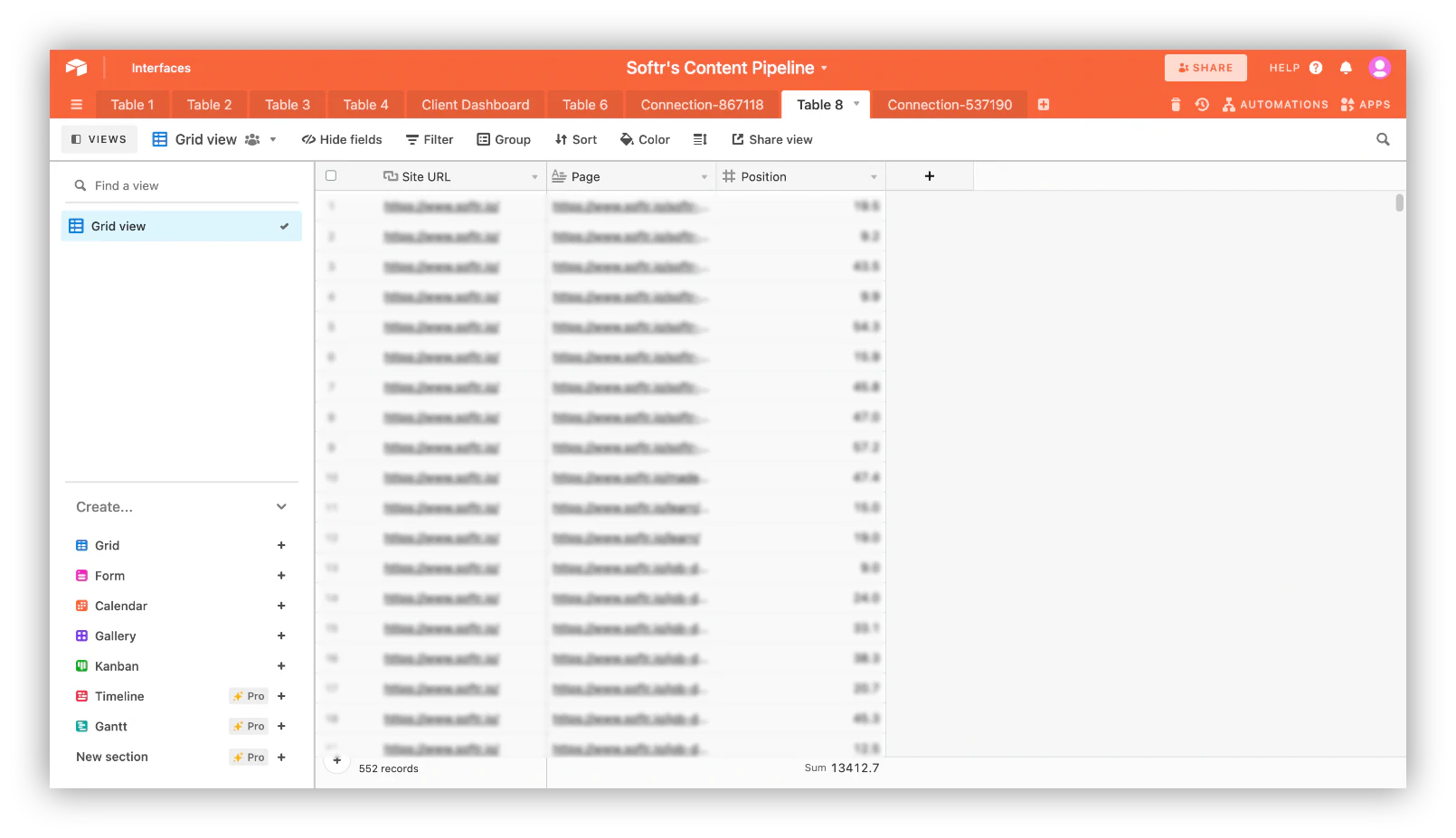1456x838 pixels.
Task: Click the 552 records count
Action: click(x=389, y=769)
